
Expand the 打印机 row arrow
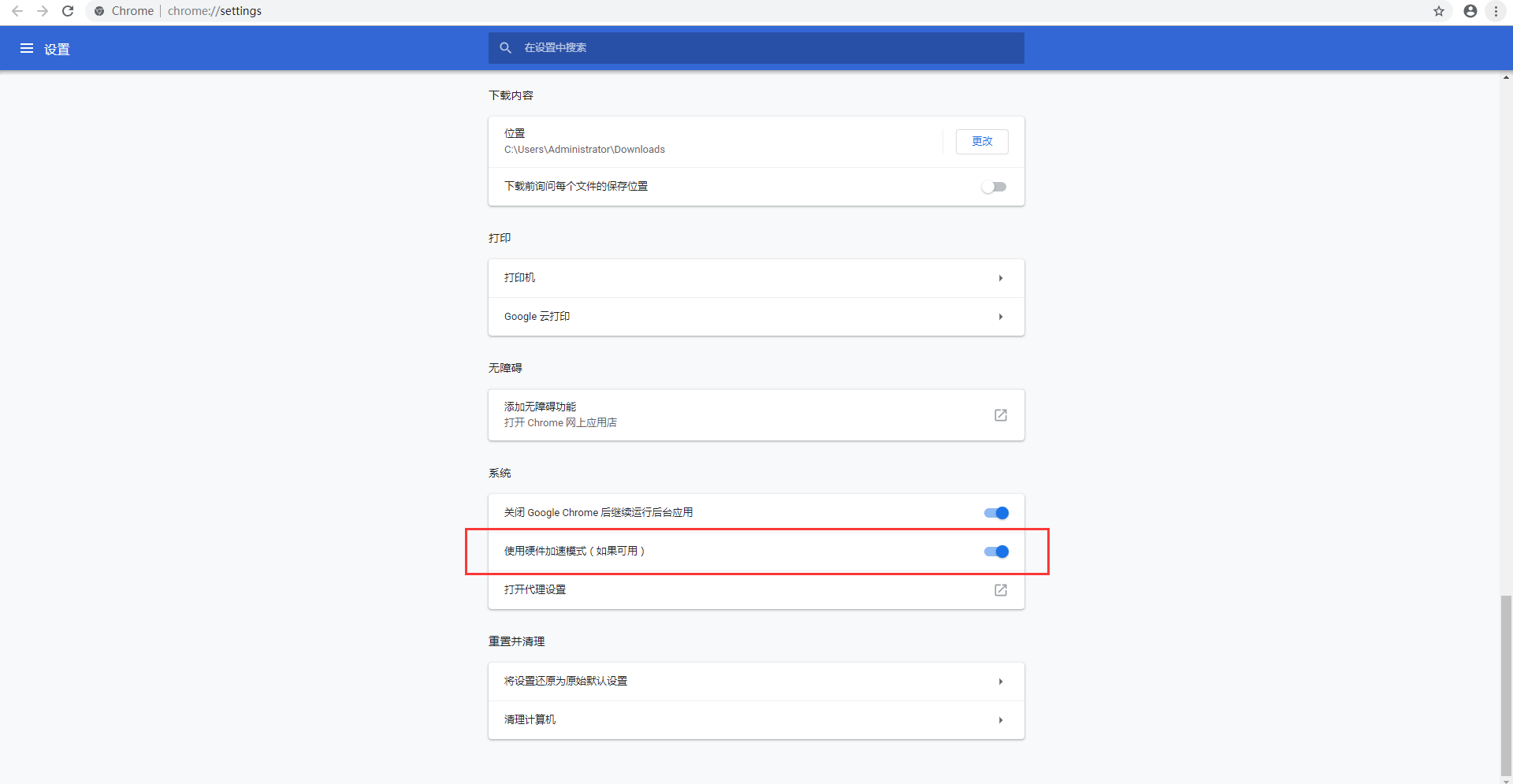pos(1000,278)
